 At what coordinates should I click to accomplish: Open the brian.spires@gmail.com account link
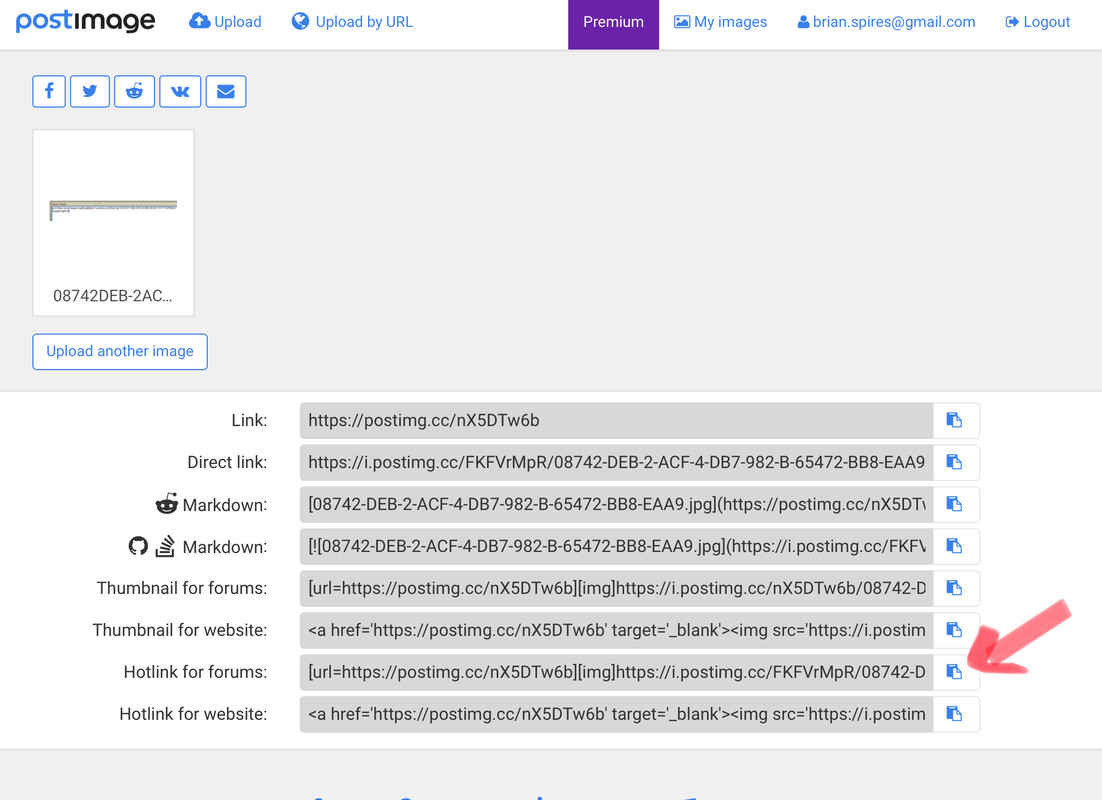tap(886, 22)
